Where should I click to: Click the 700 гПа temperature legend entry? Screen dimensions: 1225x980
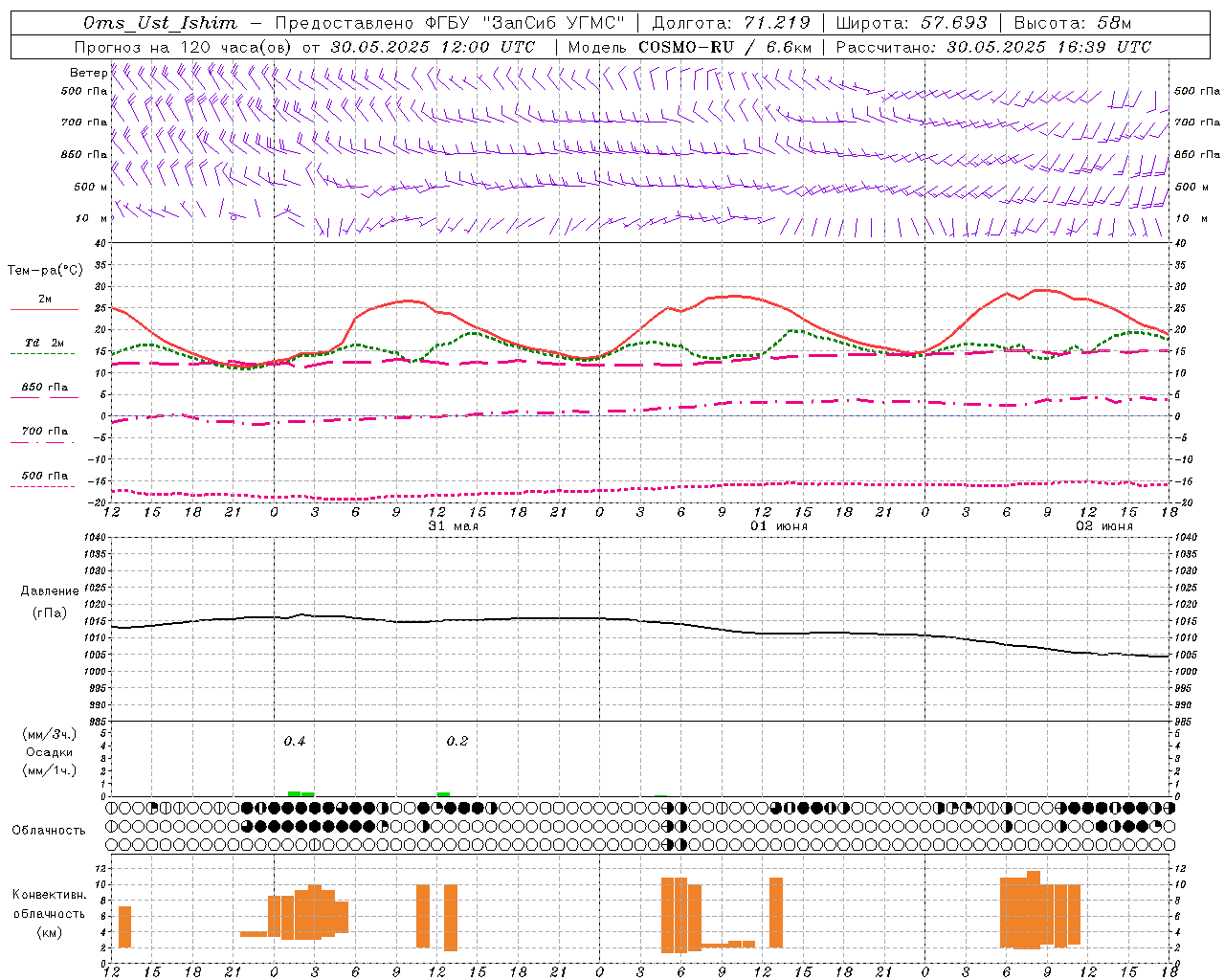(44, 431)
